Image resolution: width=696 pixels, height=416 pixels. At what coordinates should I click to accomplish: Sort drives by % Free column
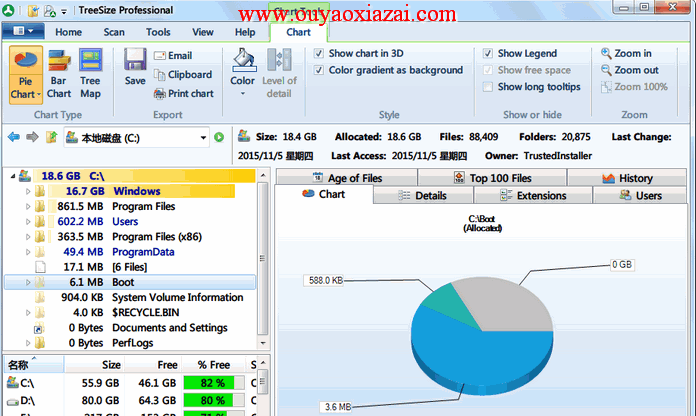coord(214,365)
